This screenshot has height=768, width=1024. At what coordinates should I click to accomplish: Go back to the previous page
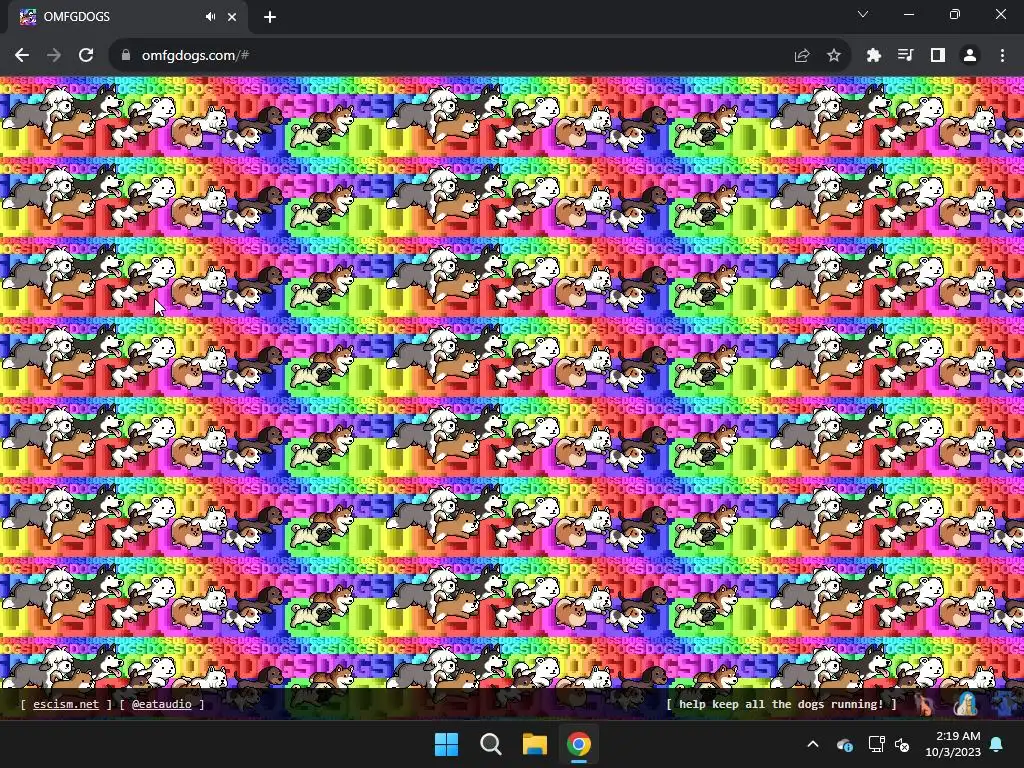click(x=22, y=56)
